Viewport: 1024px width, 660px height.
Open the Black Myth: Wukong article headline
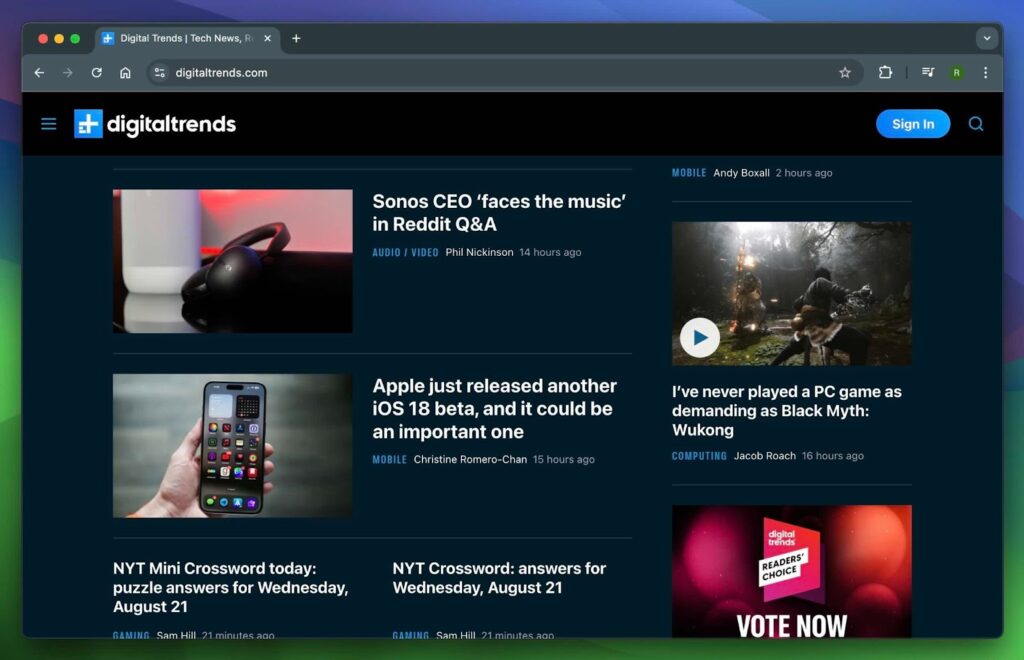(786, 411)
